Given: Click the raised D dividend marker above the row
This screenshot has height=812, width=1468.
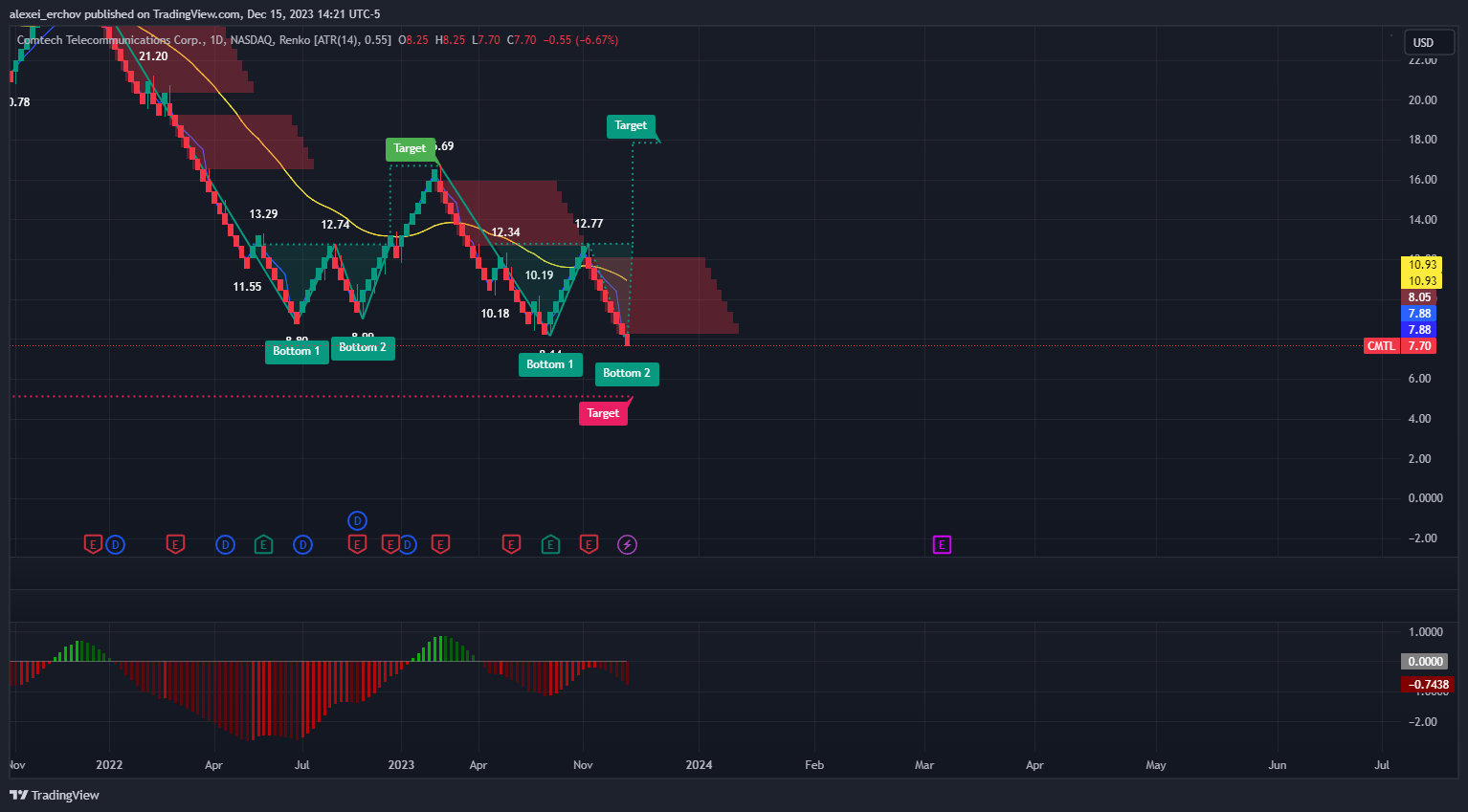Looking at the screenshot, I should coord(357,520).
